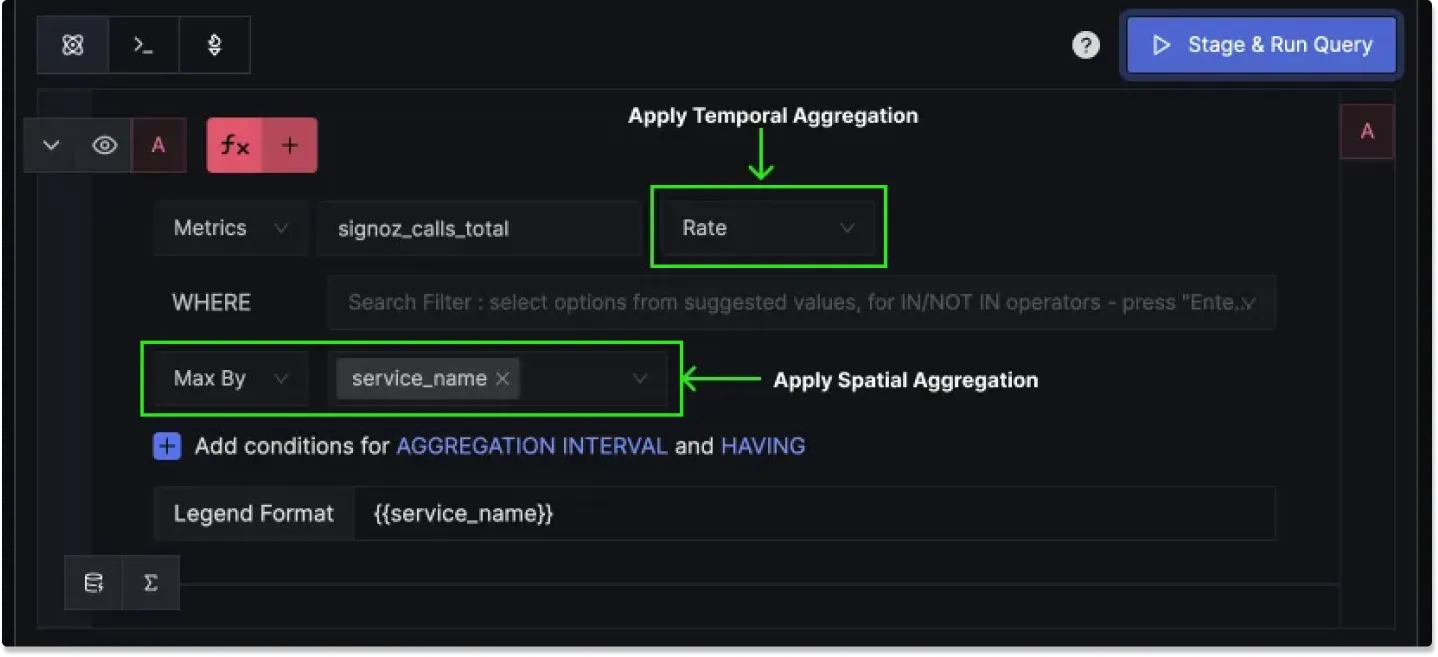This screenshot has height=657, width=1438.
Task: Remove the service_name group-by tag
Action: coord(503,379)
